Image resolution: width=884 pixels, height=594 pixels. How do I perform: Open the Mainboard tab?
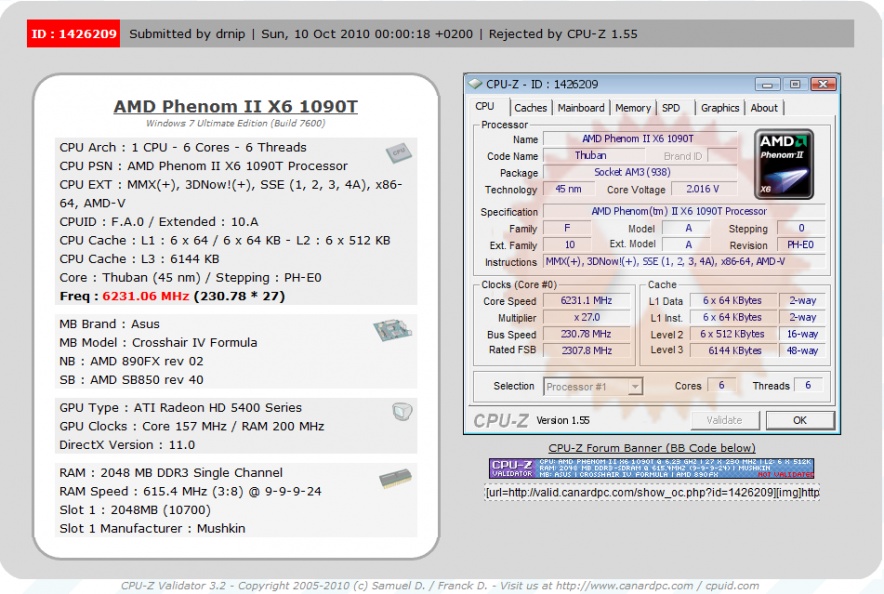(581, 108)
